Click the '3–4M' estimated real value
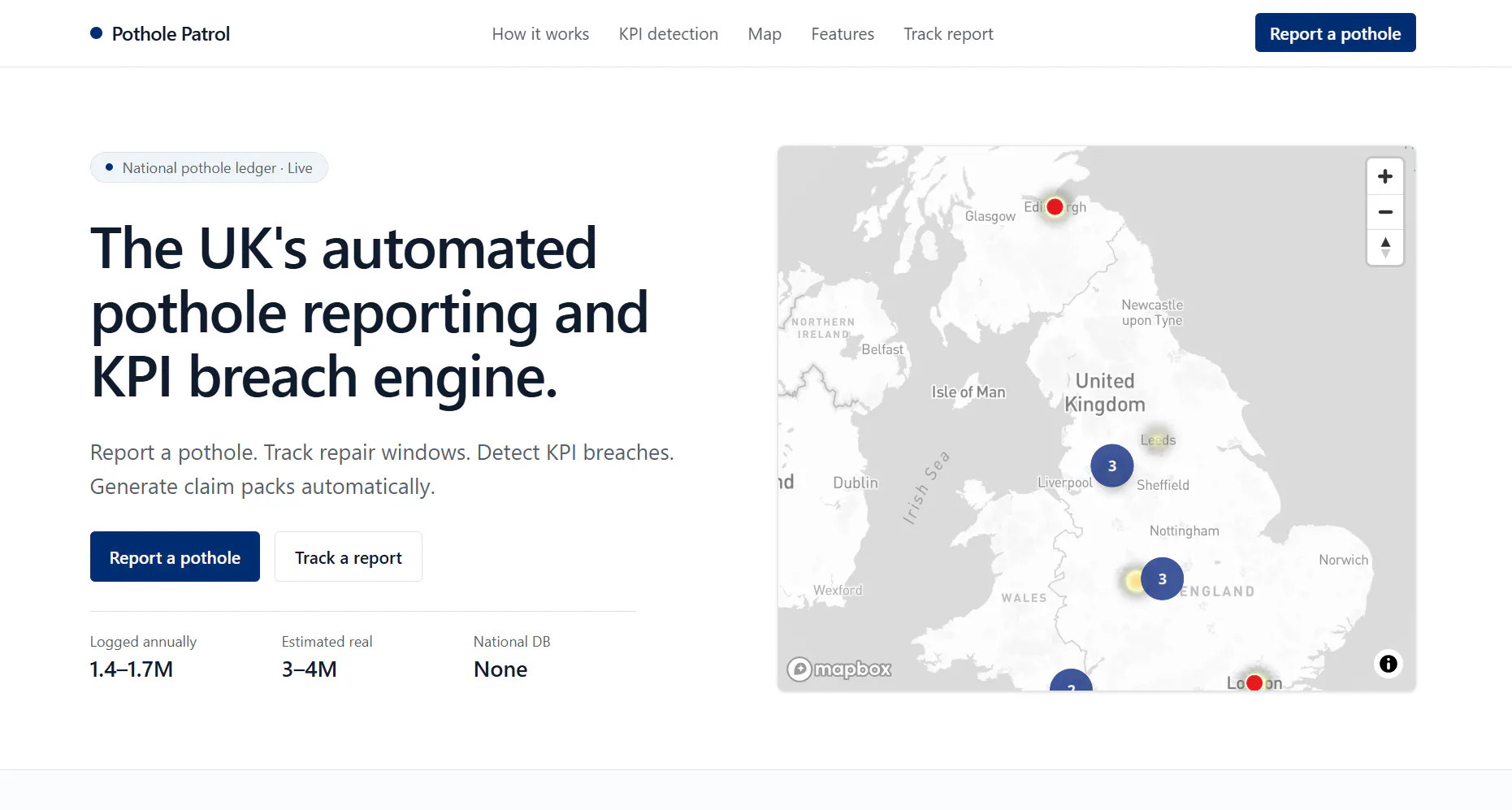 [310, 669]
